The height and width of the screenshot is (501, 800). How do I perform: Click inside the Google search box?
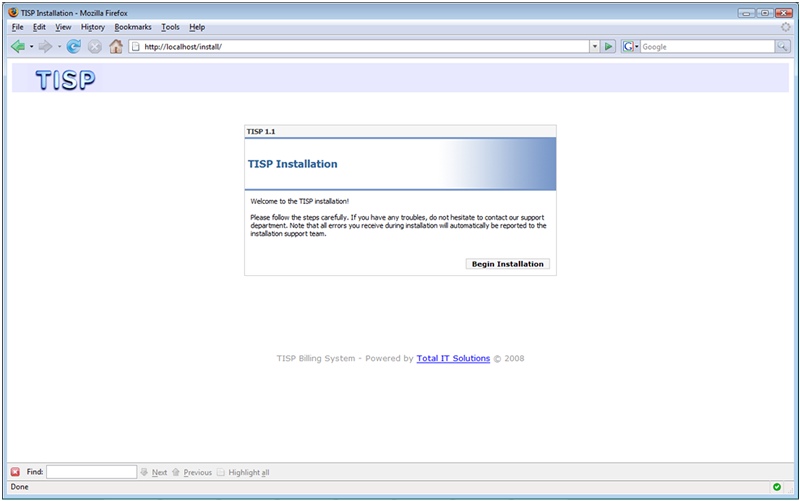point(707,46)
